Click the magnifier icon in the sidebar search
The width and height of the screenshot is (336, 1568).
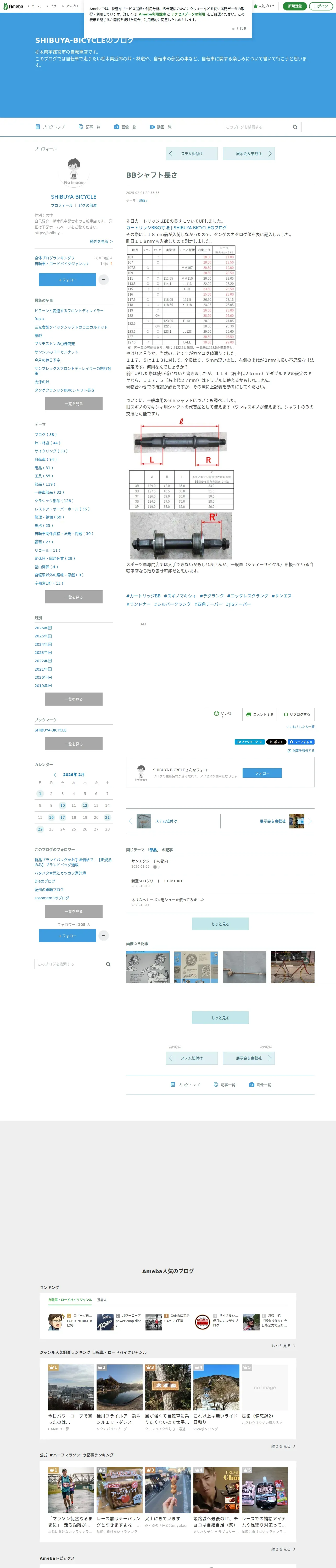tap(109, 964)
